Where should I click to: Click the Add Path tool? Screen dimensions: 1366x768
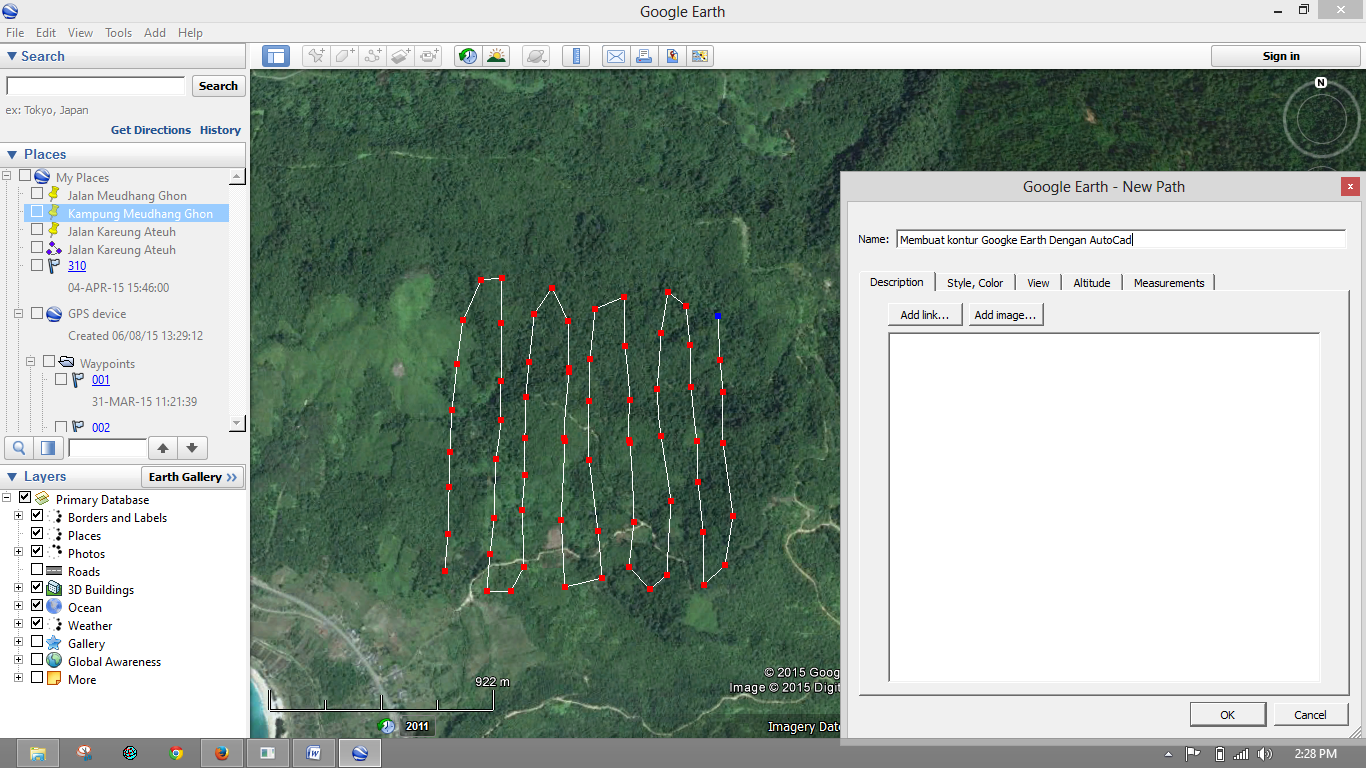pos(373,56)
